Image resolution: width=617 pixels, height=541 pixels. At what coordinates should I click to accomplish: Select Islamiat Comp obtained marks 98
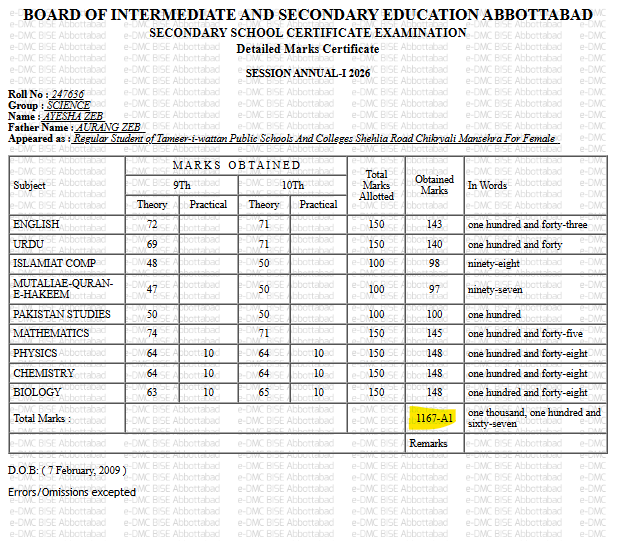pyautogui.click(x=434, y=263)
